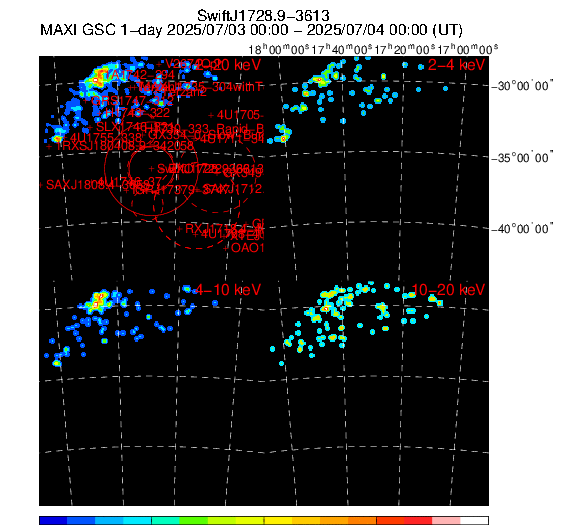The image size is (567, 526).
Task: Select the -40°00'00" declination label
Action: tap(523, 228)
